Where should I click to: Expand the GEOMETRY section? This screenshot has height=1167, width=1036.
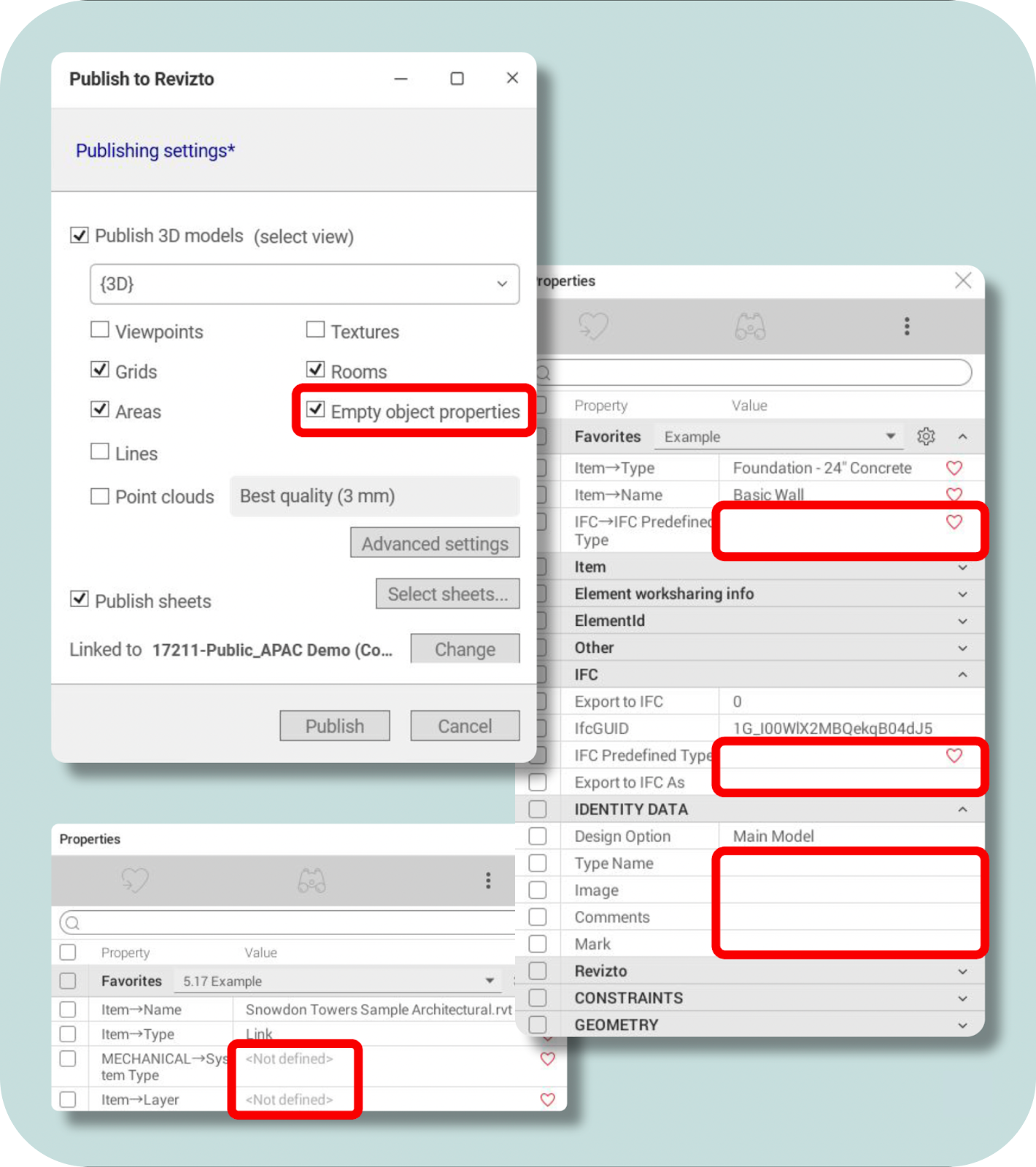tap(963, 1025)
